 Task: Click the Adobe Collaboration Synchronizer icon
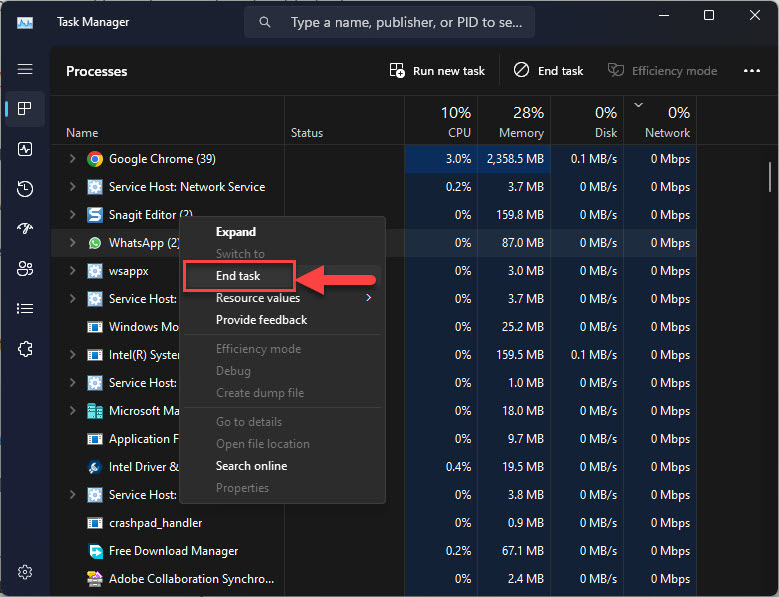(95, 579)
